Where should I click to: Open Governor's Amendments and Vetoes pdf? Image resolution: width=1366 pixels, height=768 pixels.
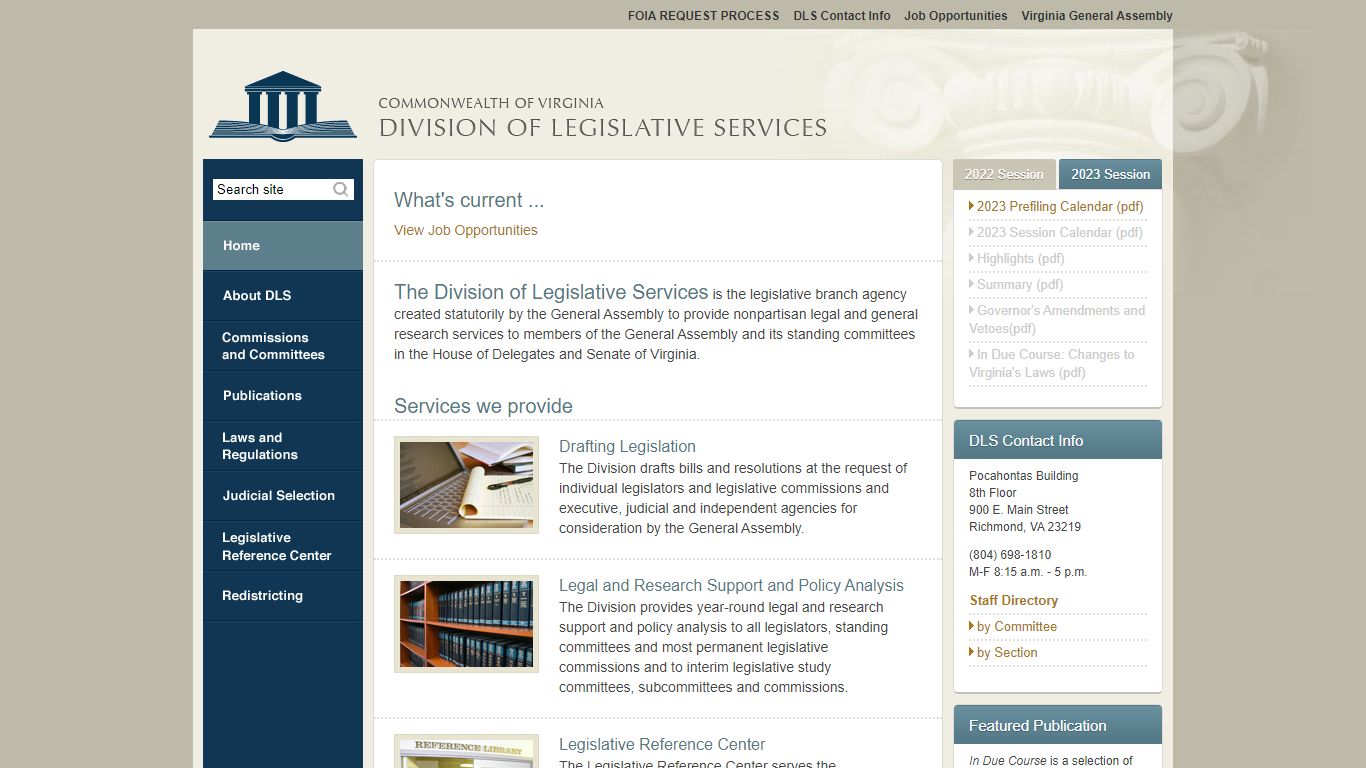click(x=1057, y=319)
